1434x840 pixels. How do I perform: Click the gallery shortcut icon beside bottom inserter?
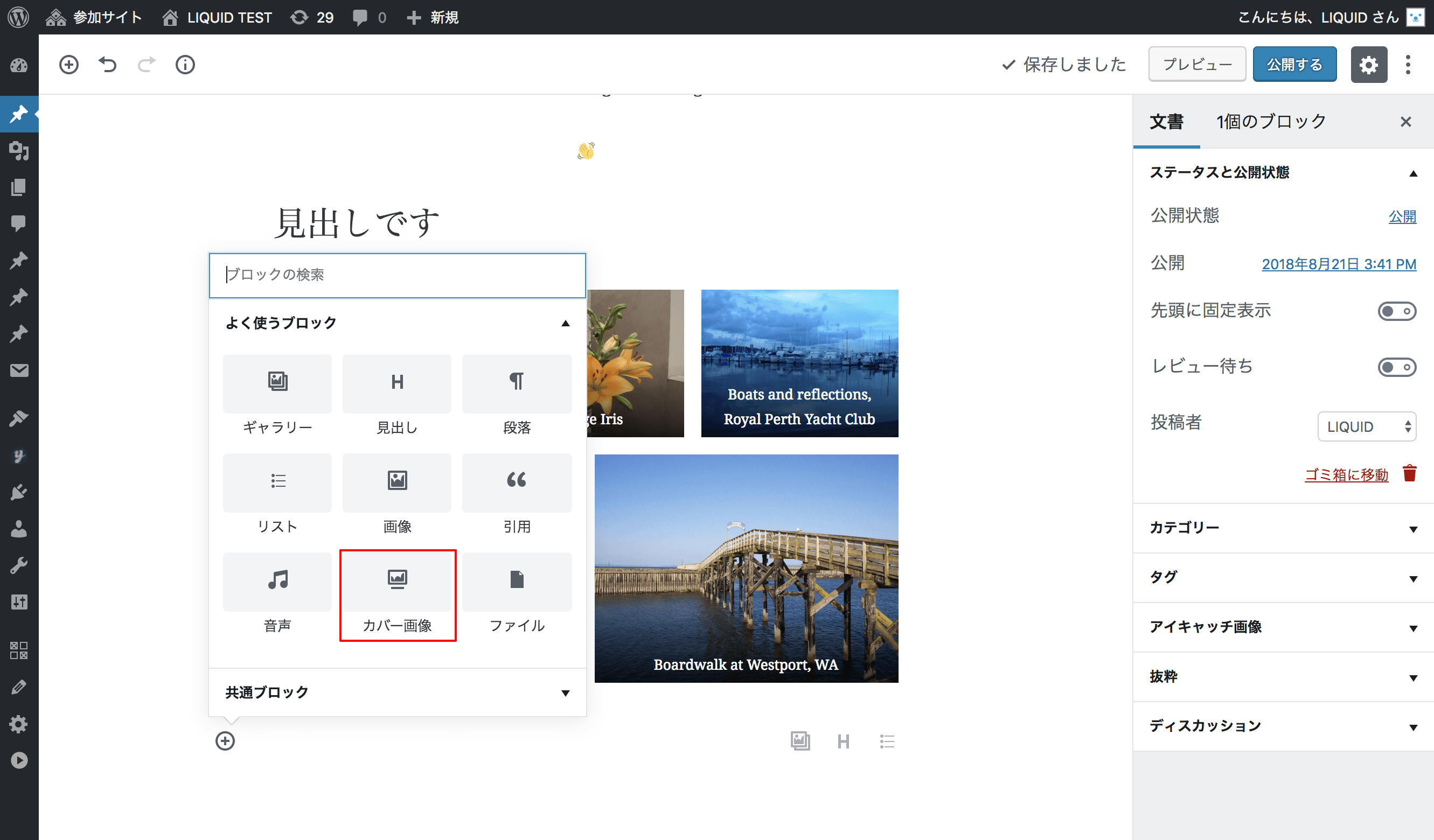(800, 741)
